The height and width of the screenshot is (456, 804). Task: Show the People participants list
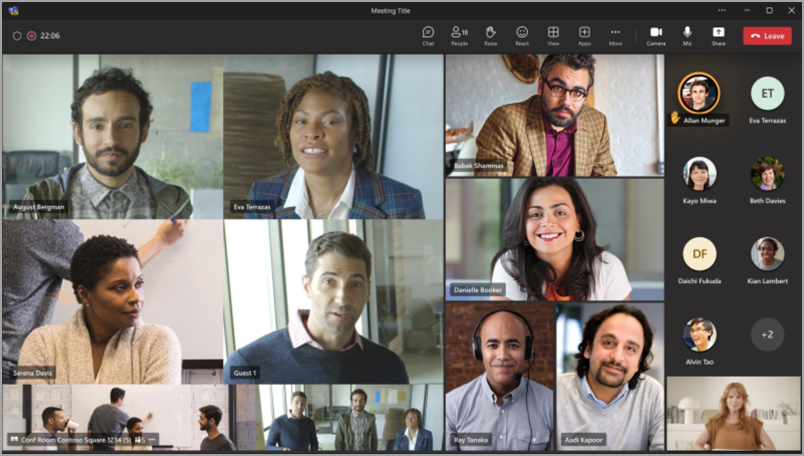coord(459,35)
